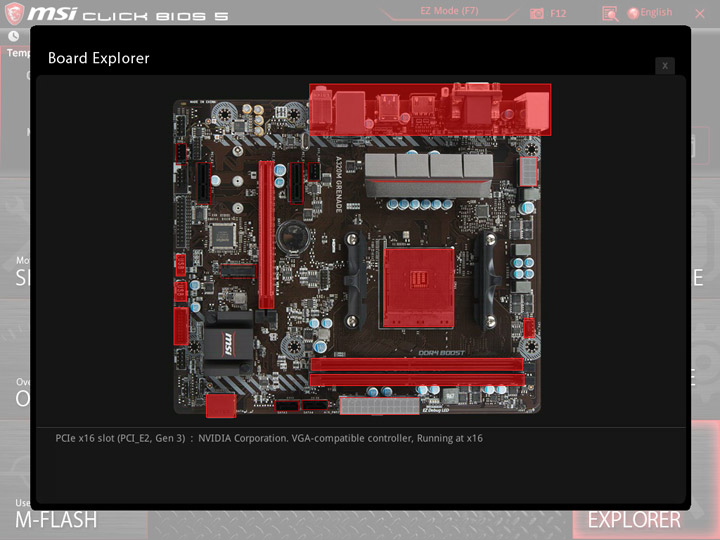
Task: Click the left SATA port at board bottom
Action: tap(287, 406)
